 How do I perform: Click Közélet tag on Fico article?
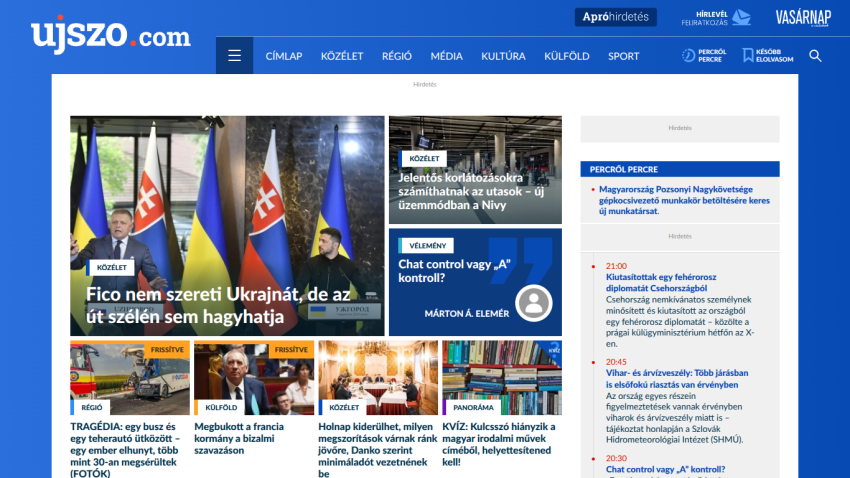tap(111, 267)
